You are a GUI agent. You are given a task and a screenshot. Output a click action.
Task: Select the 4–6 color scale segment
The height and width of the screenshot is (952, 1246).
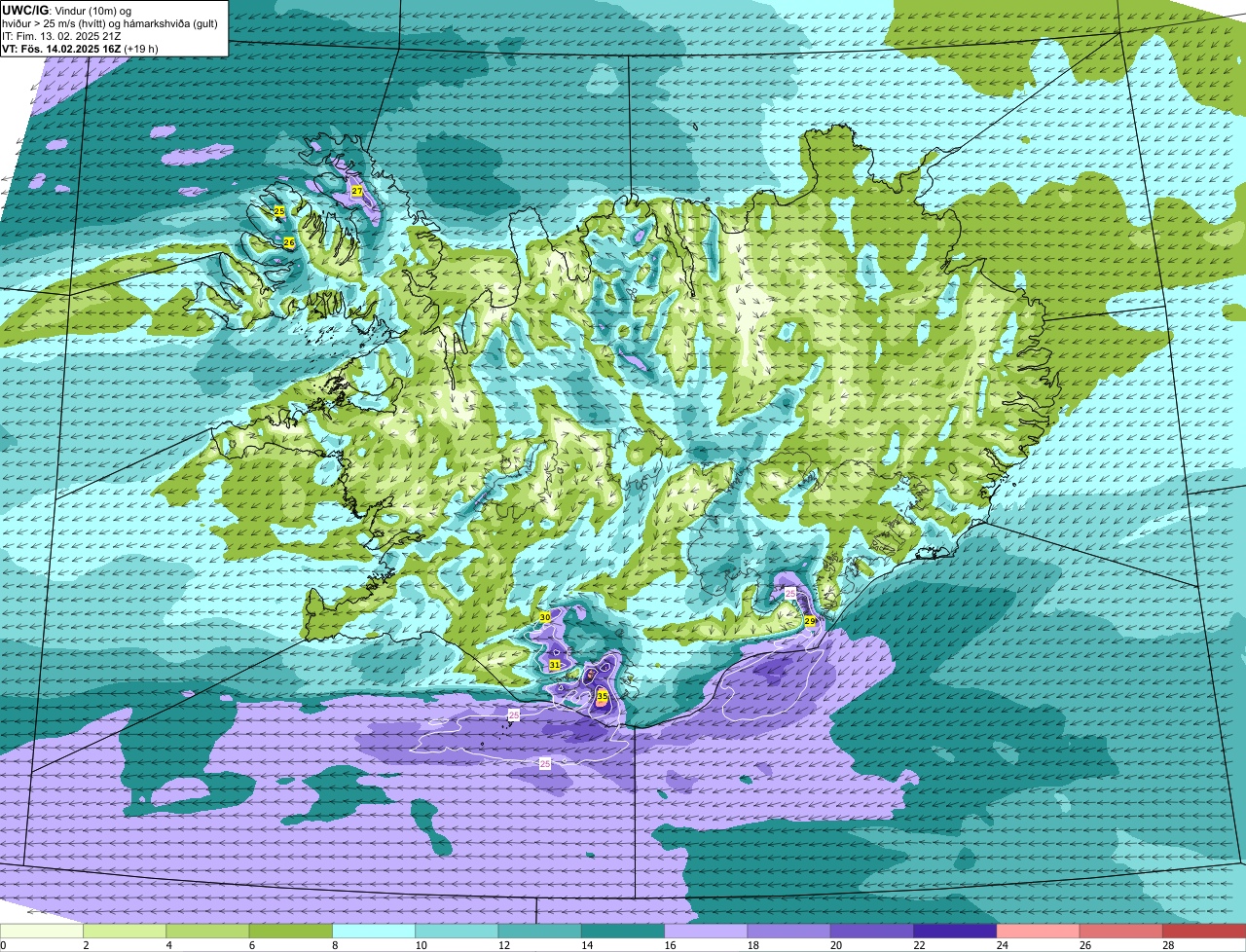pyautogui.click(x=207, y=931)
